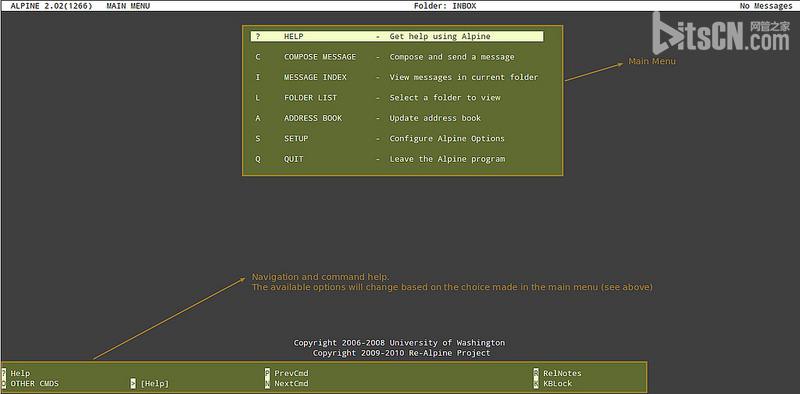This screenshot has width=800, height=394.
Task: Click the Help command in bottom bar
Action: [20, 374]
